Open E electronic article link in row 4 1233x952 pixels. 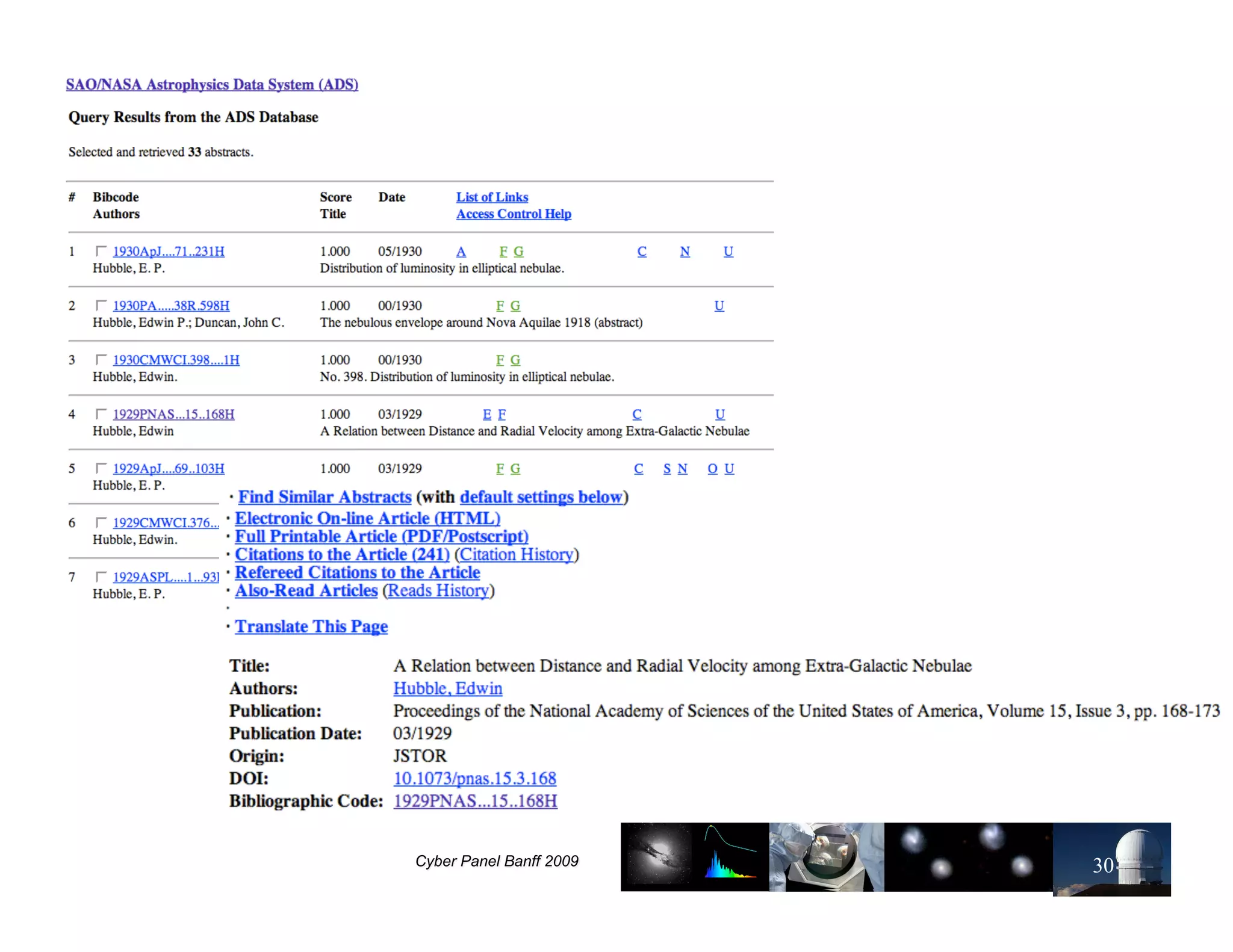487,414
